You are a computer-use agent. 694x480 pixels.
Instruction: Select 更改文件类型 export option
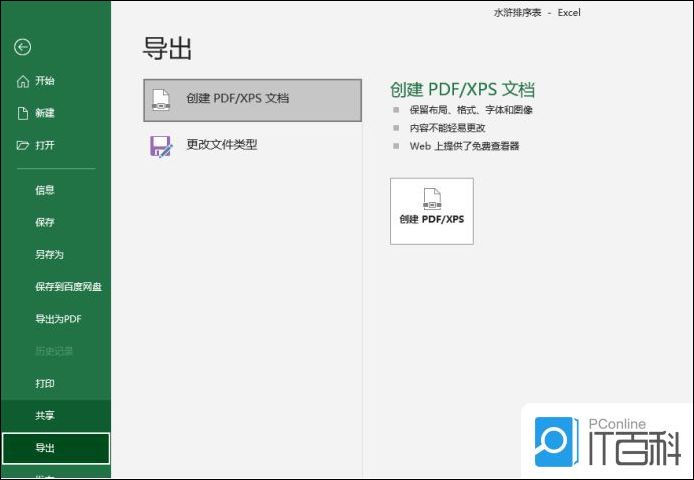pos(252,146)
